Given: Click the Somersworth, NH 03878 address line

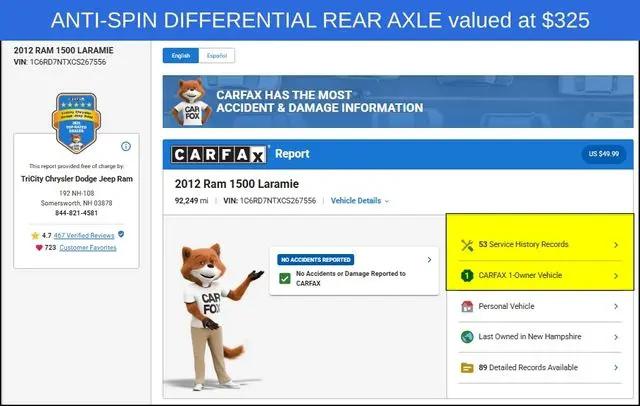Looking at the screenshot, I should [76, 203].
